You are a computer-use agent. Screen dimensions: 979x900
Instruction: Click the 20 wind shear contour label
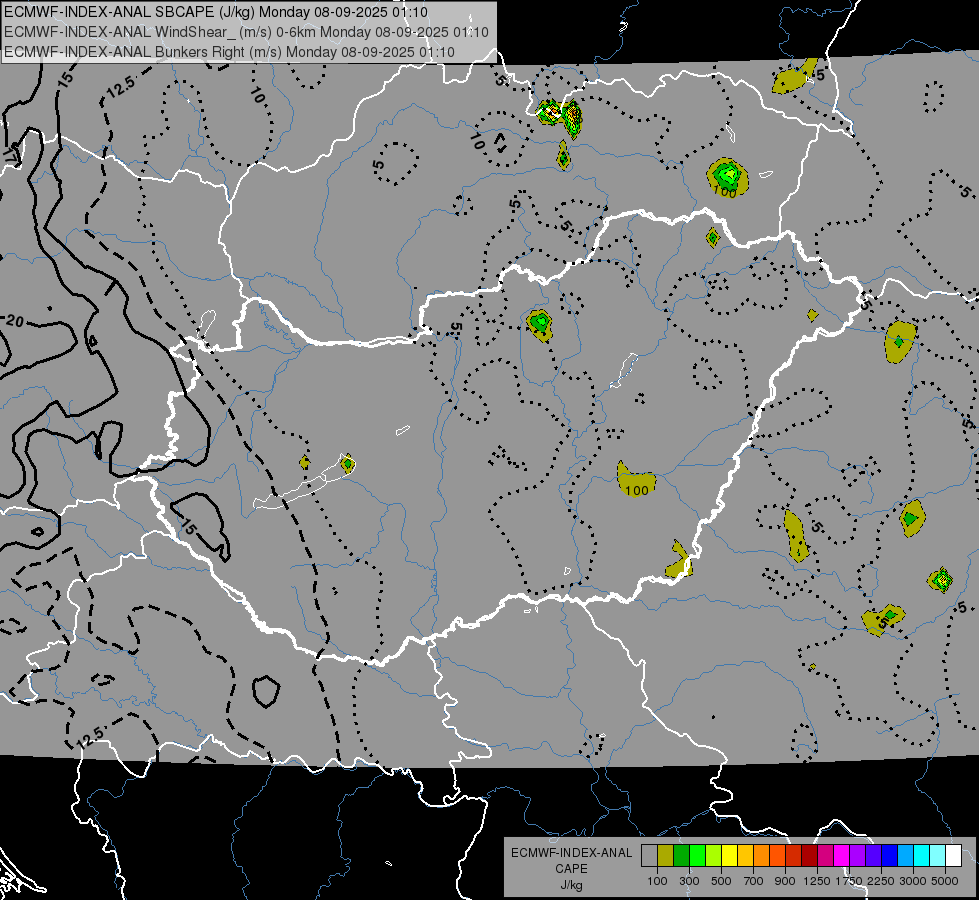pyautogui.click(x=14, y=321)
